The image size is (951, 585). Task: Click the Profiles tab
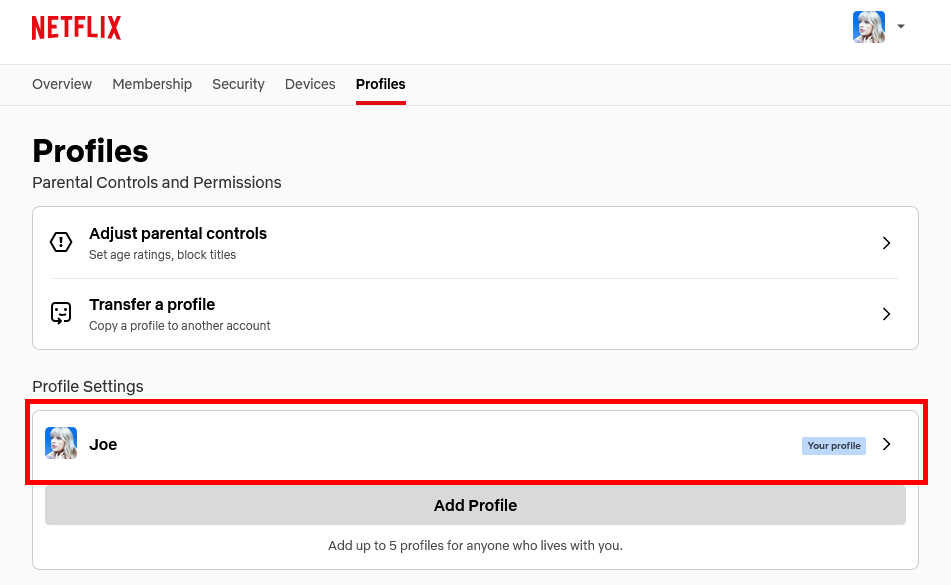coord(381,84)
